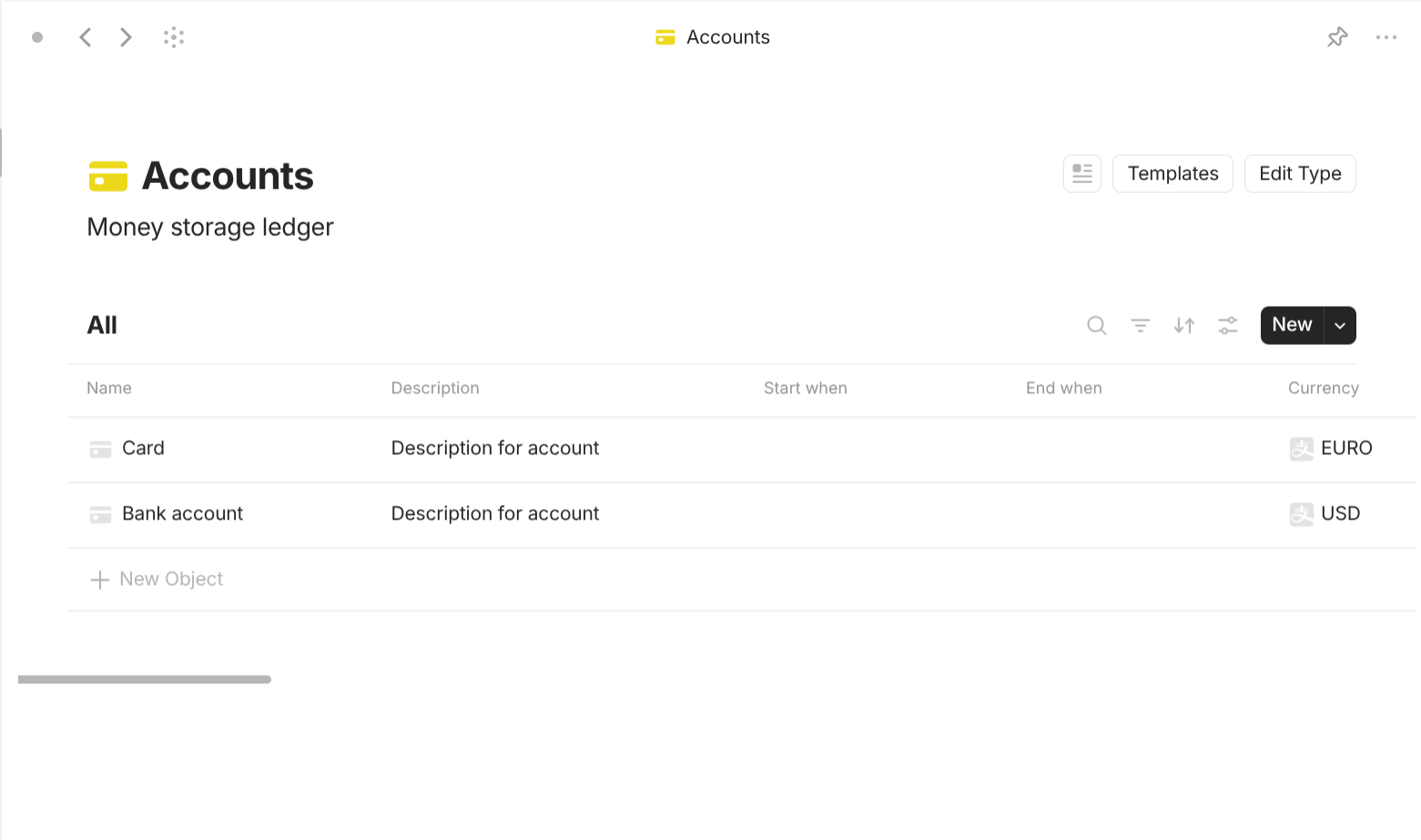Pin the Accounts page using the pin icon
This screenshot has width=1421, height=840.
(x=1336, y=36)
